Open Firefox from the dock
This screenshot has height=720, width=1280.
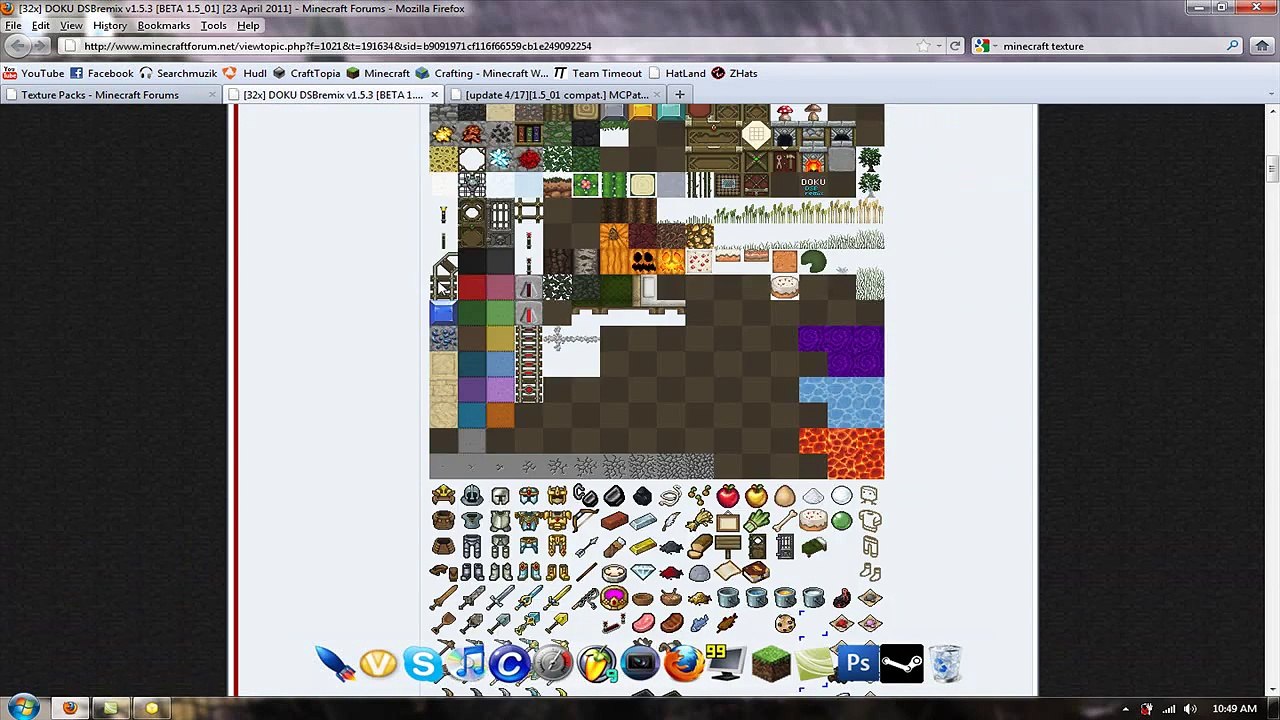click(x=684, y=664)
